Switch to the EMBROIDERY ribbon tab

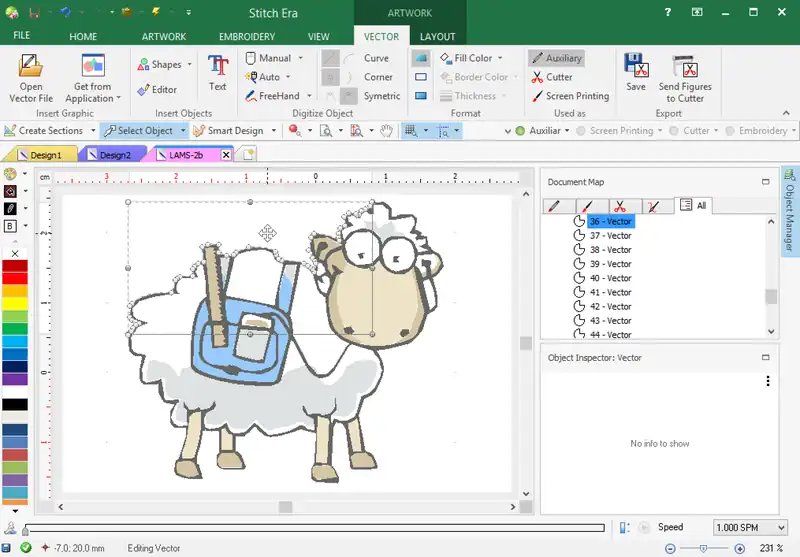(x=247, y=37)
